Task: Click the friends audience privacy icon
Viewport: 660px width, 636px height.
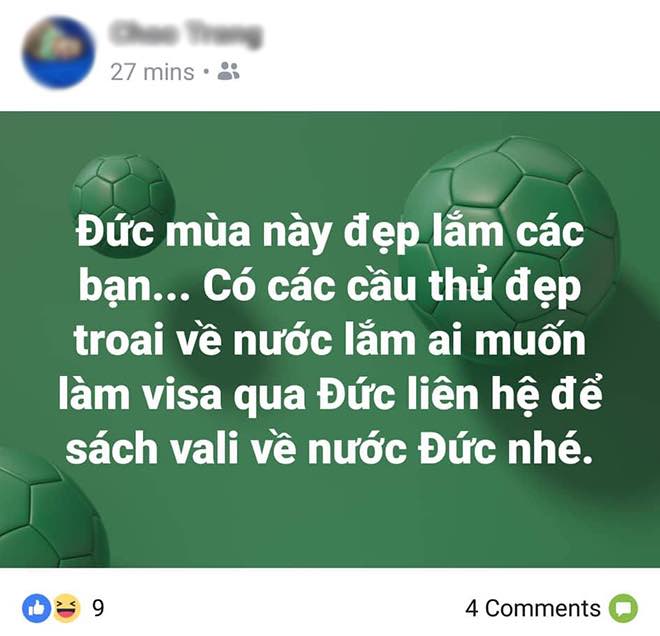Action: coord(229,71)
